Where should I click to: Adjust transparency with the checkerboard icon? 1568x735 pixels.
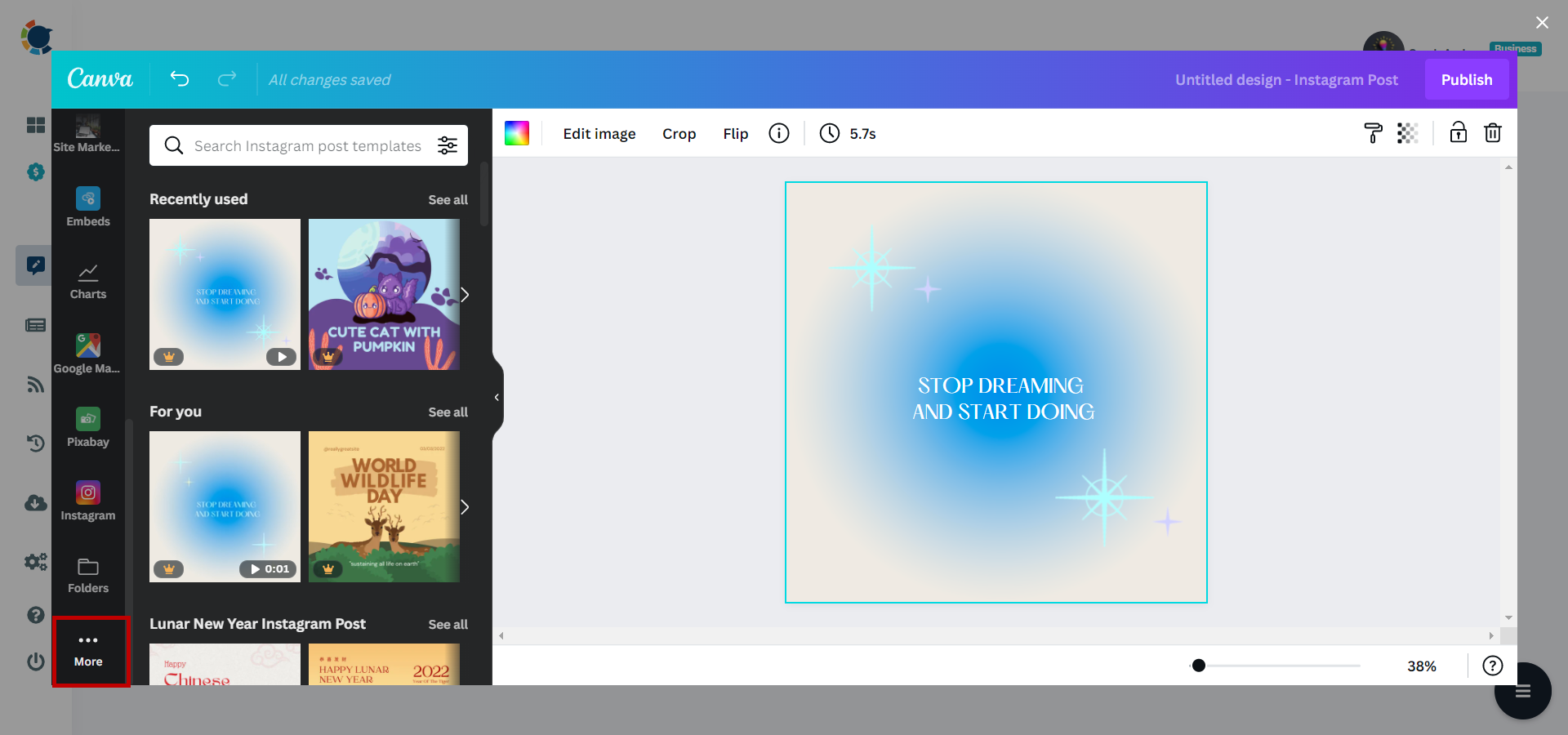[1407, 133]
